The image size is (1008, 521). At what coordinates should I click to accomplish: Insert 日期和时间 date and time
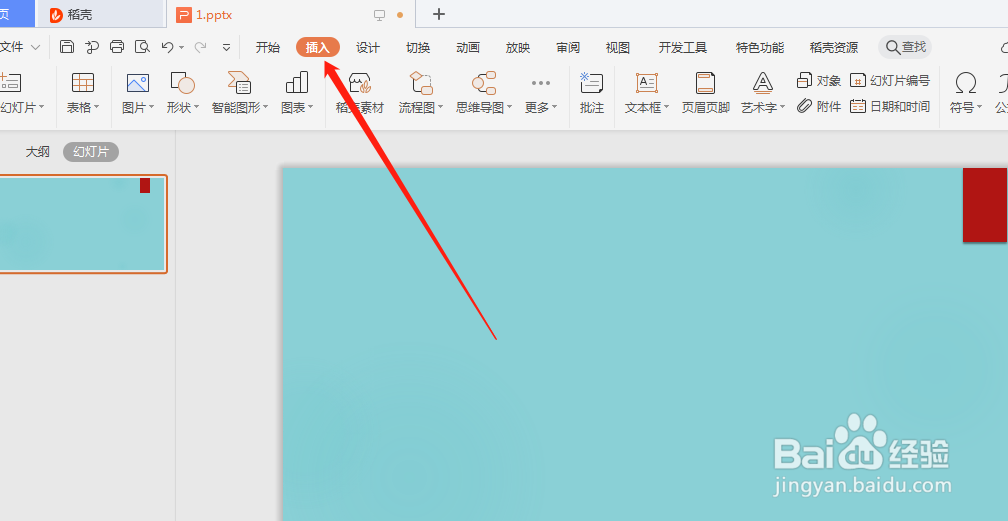coord(890,106)
